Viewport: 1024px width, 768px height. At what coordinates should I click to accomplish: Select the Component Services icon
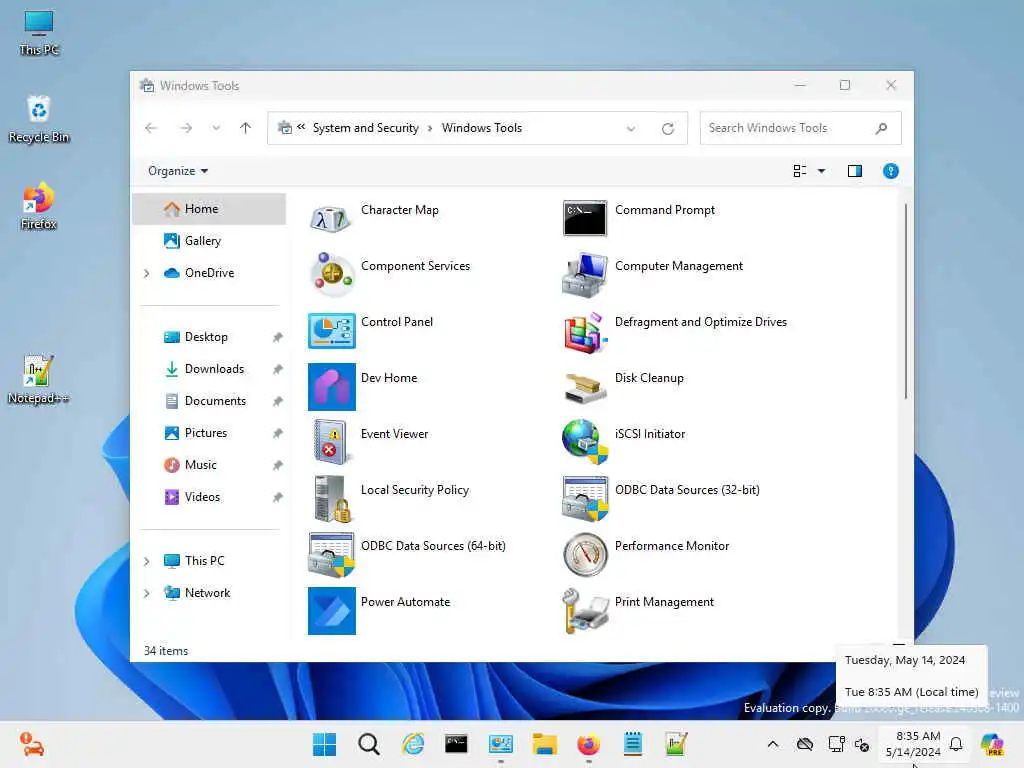point(331,274)
